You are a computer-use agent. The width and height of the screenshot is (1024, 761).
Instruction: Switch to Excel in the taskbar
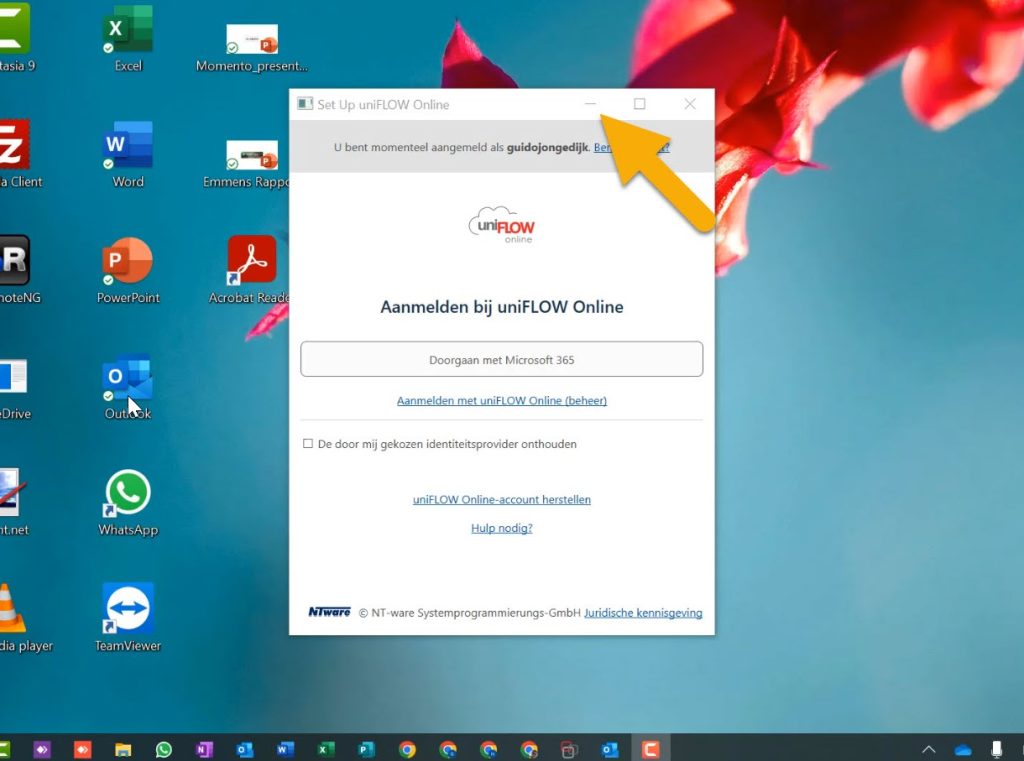click(x=325, y=749)
